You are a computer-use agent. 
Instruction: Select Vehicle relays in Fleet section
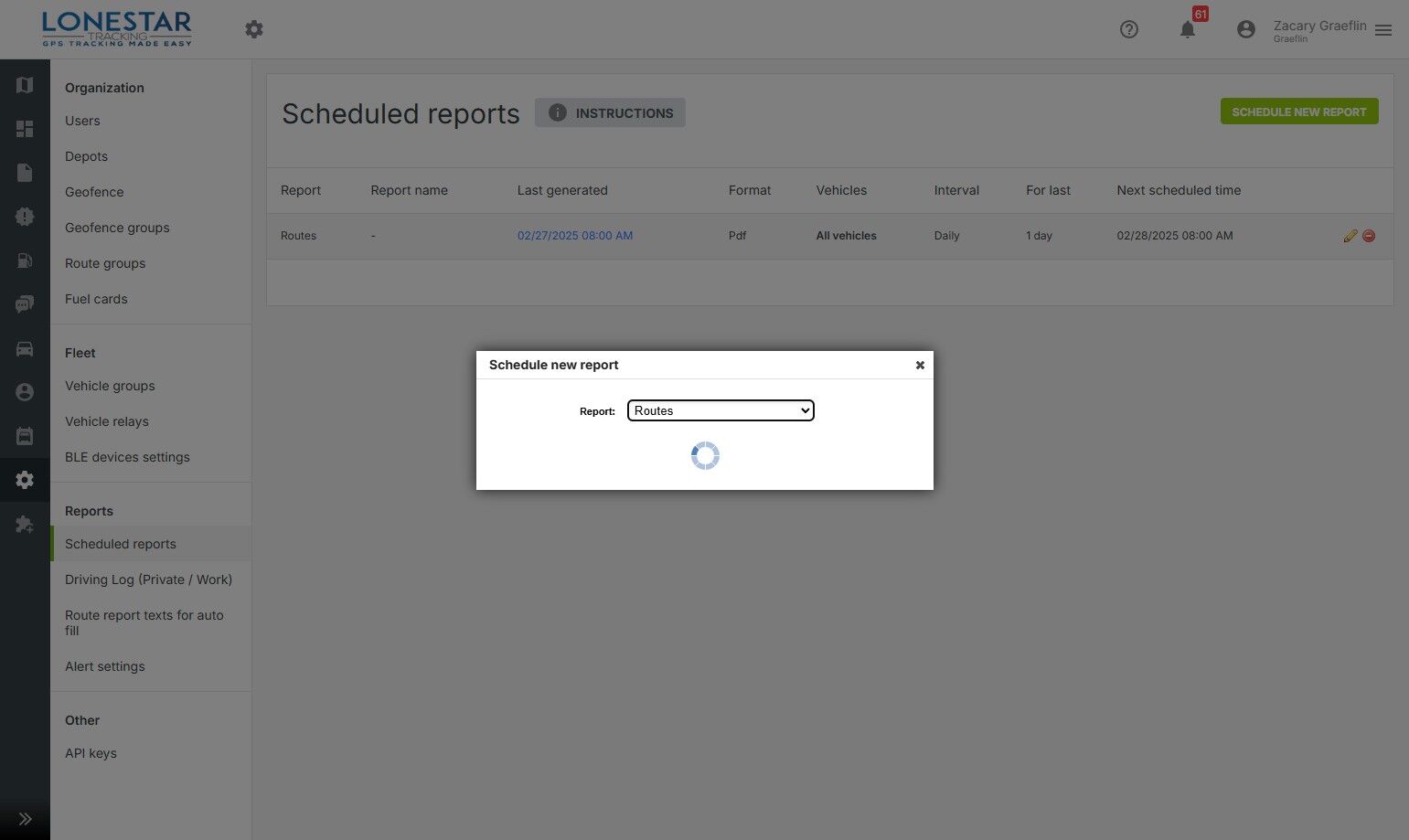pyautogui.click(x=107, y=421)
